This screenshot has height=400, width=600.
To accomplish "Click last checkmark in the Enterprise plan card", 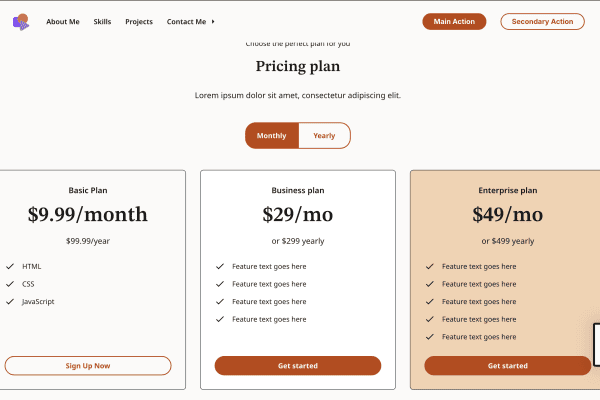I will tap(430, 337).
